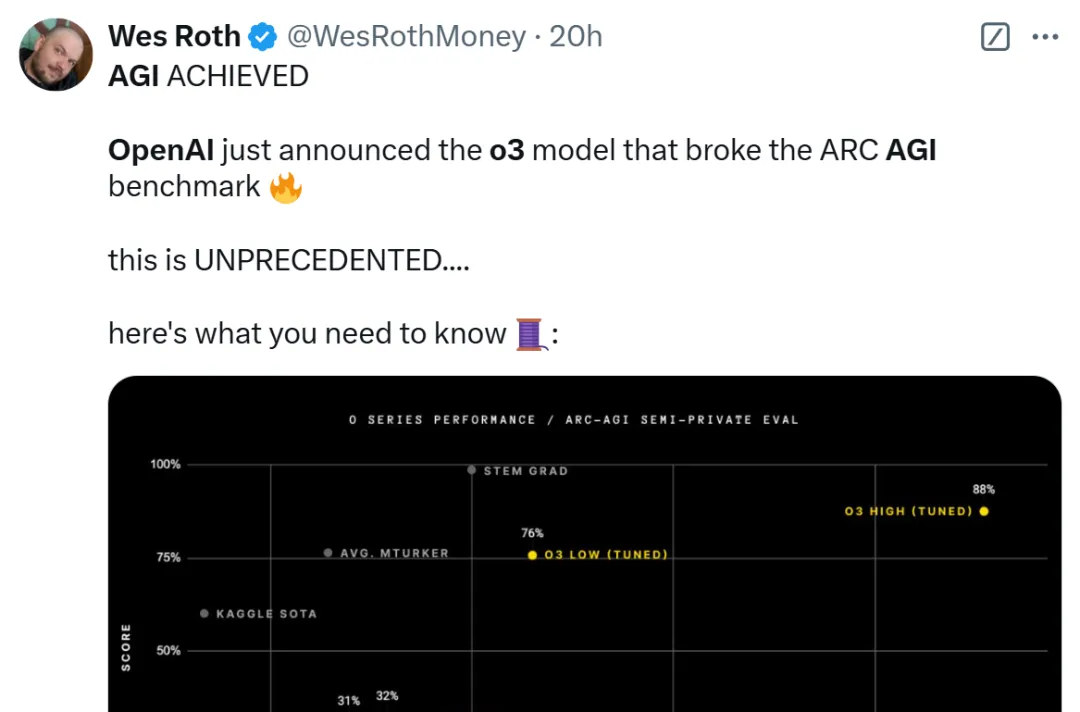This screenshot has width=1080, height=712.
Task: Open the tweet via the 20h timestamp
Action: pos(575,36)
